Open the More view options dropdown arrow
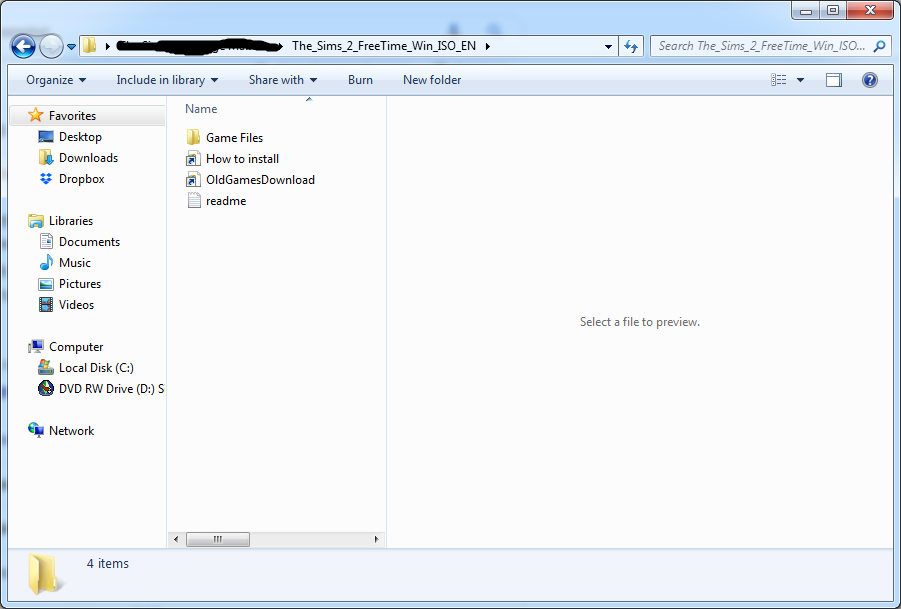 click(800, 80)
